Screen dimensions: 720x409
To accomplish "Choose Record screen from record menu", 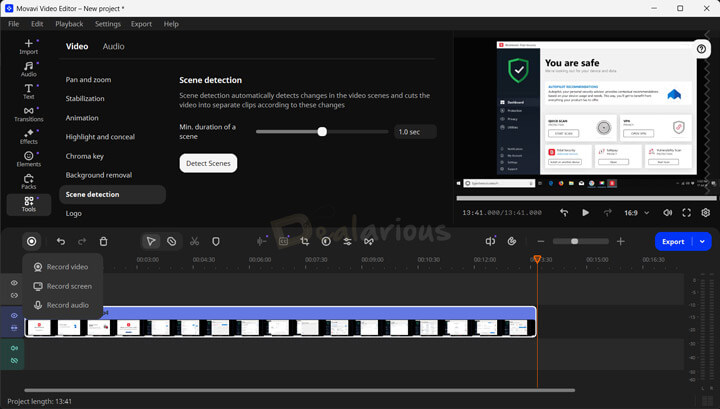I will [x=68, y=286].
